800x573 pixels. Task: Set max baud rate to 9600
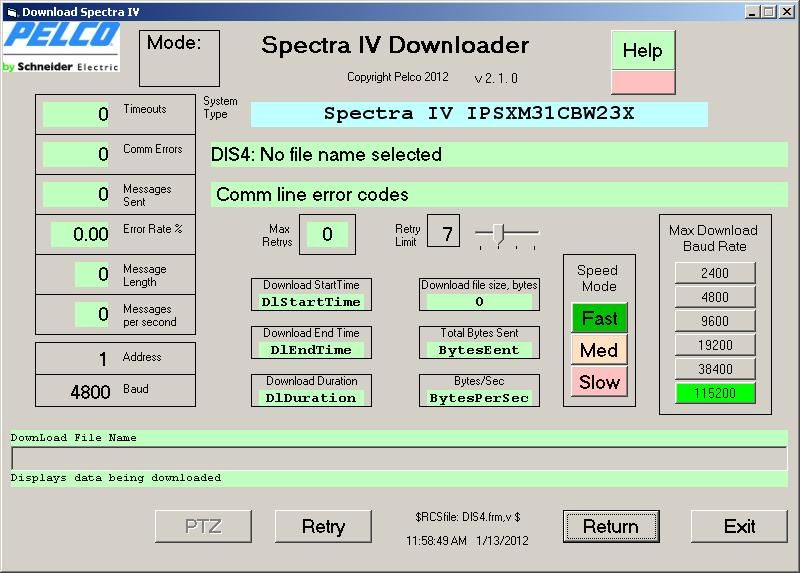pyautogui.click(x=715, y=321)
